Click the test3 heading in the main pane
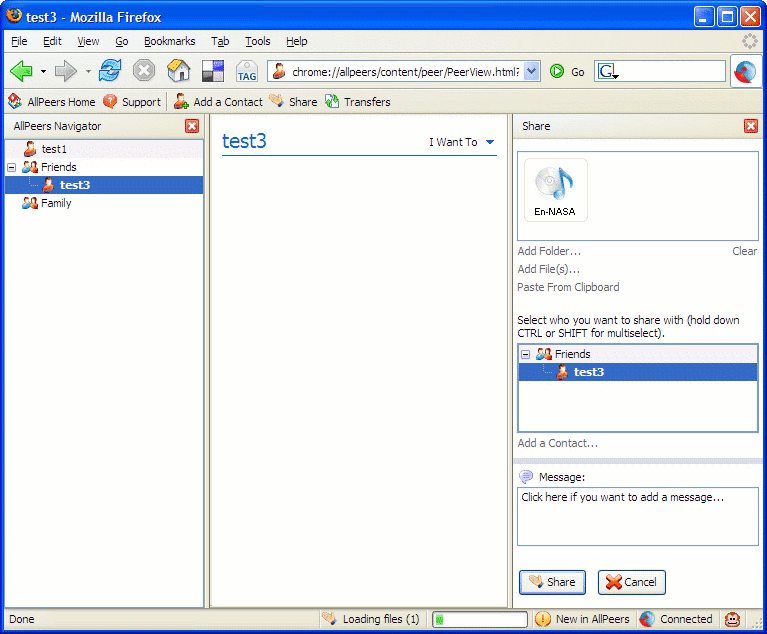The height and width of the screenshot is (634, 767). tap(244, 141)
